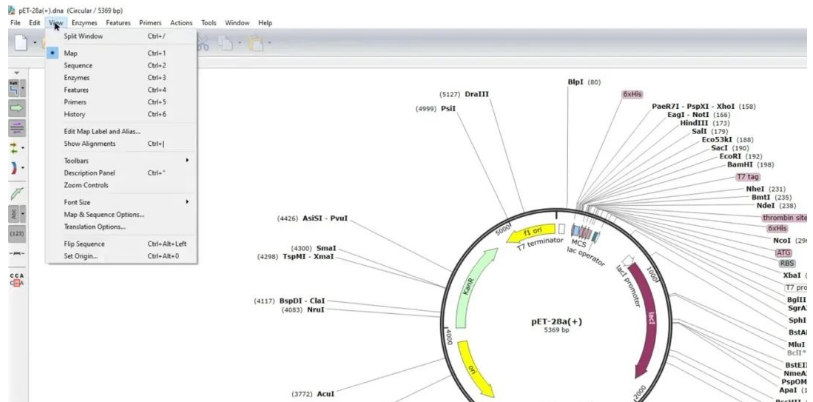Select the yellow f1 ori feature on map
The width and height of the screenshot is (813, 402).
point(531,234)
